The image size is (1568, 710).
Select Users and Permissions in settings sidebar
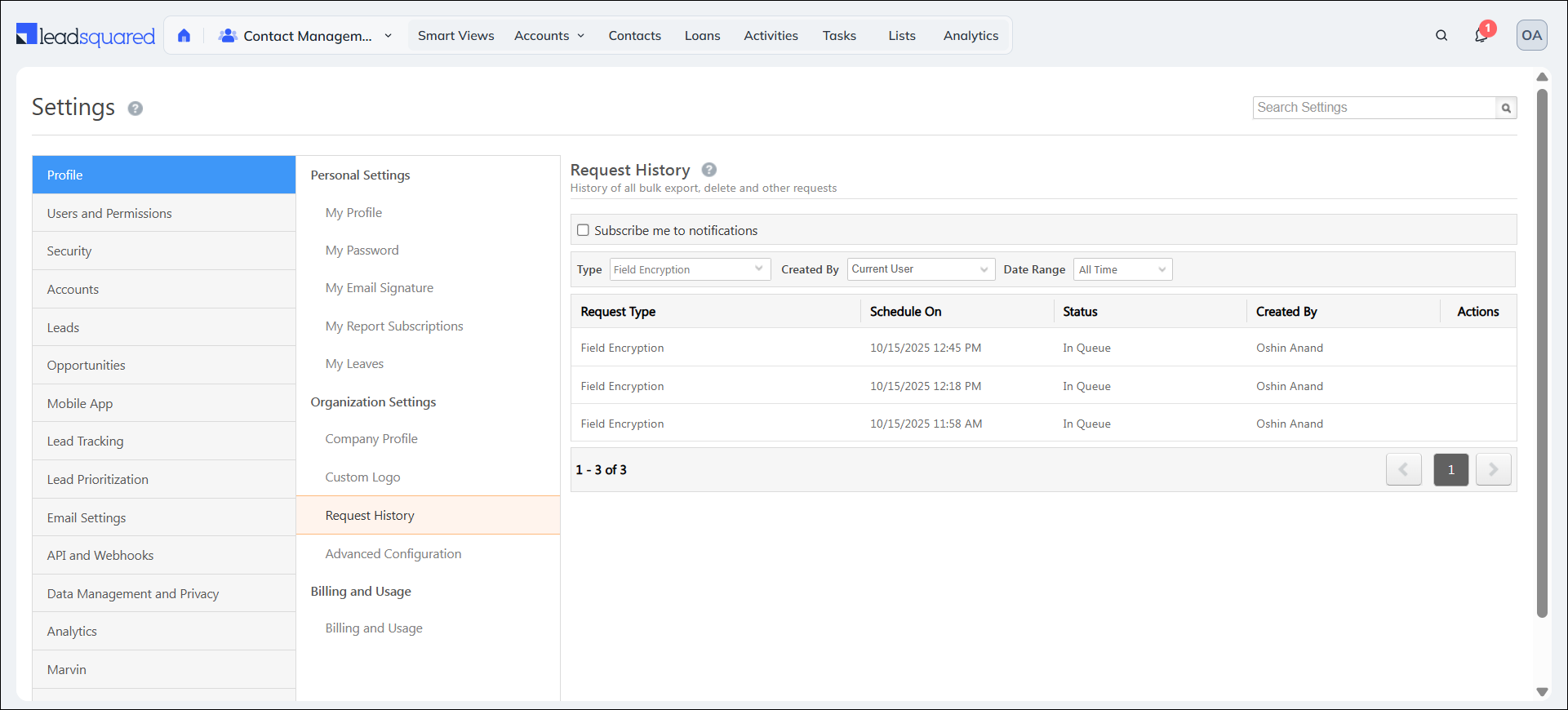click(109, 213)
